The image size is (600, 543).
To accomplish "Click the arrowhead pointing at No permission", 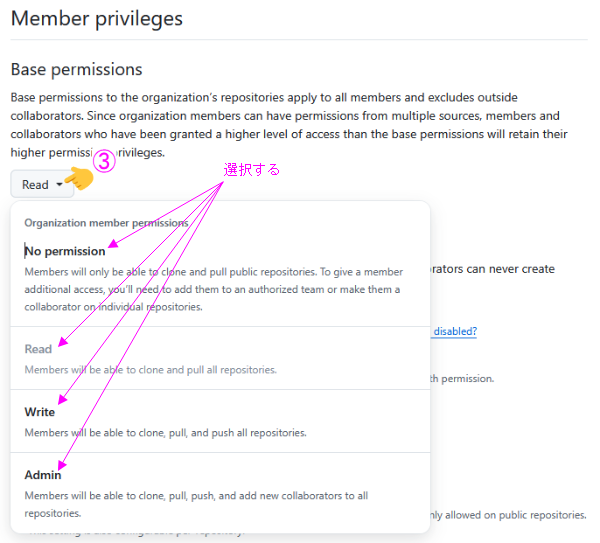I will 113,243.
